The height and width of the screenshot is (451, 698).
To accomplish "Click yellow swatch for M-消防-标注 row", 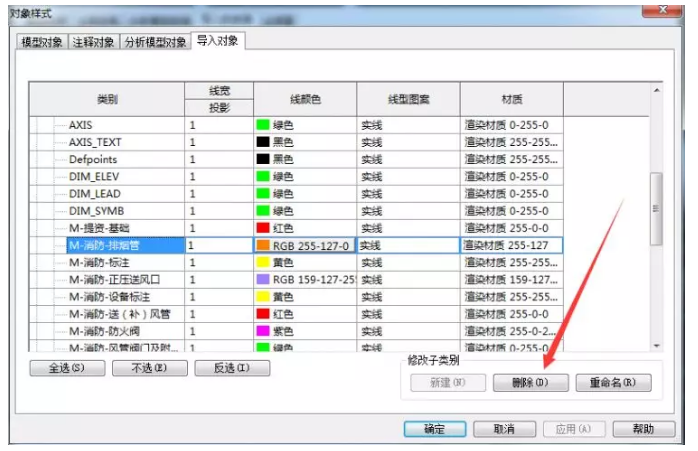I will tap(263, 262).
